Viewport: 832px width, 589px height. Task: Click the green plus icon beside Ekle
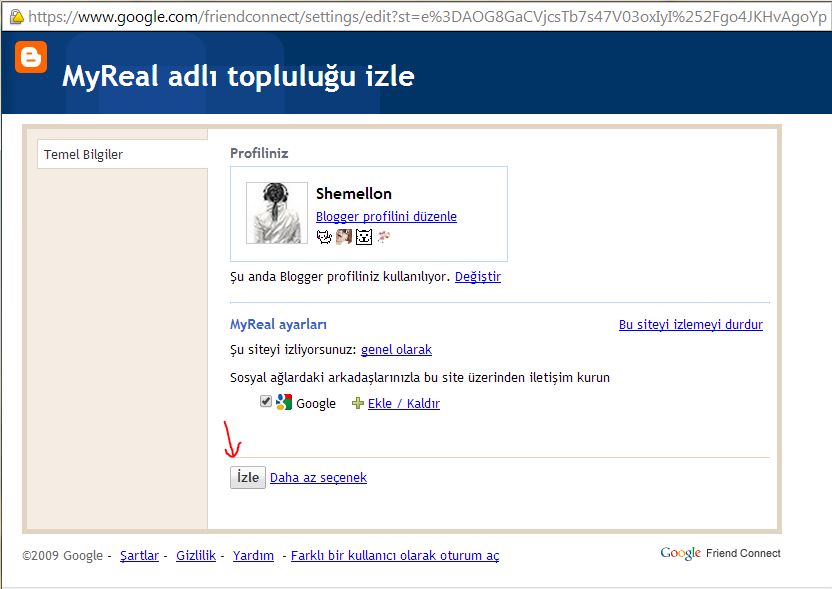click(x=358, y=403)
